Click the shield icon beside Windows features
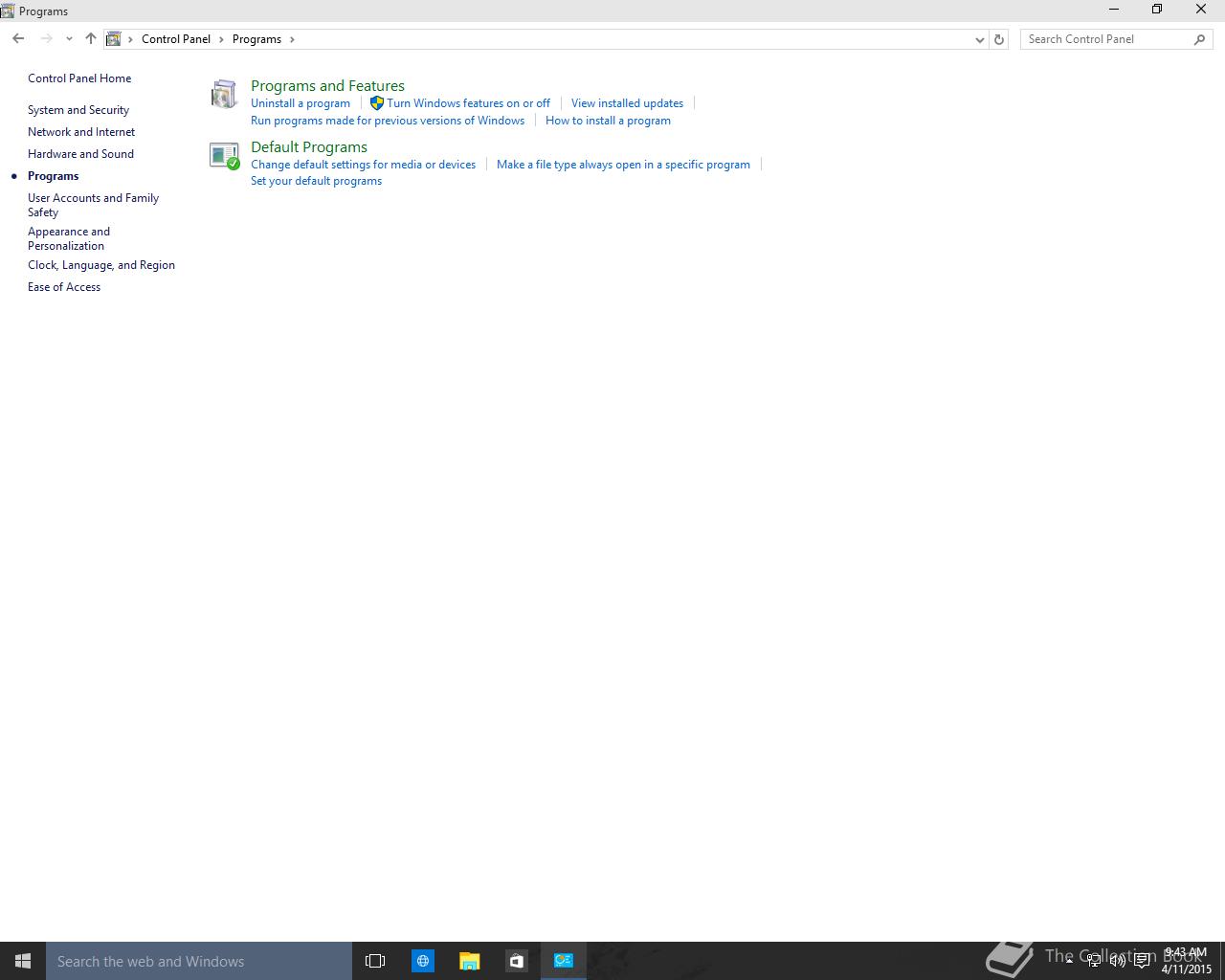The image size is (1225, 980). (377, 103)
